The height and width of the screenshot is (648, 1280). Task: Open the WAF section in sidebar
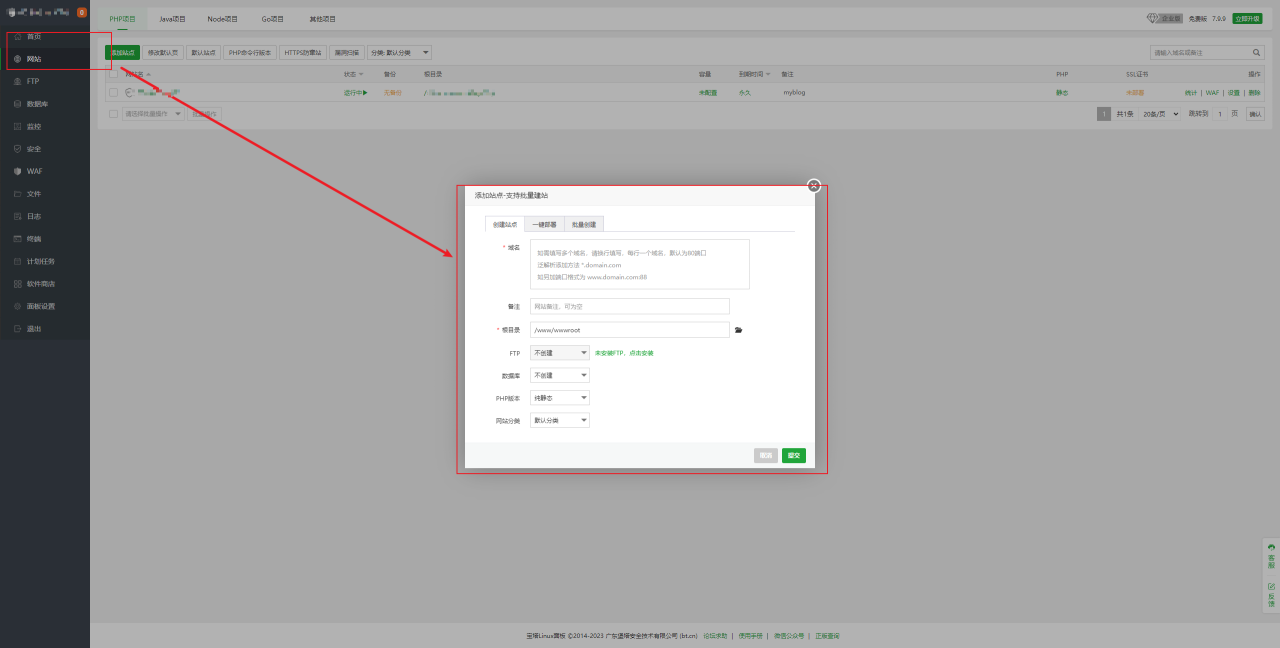point(34,171)
